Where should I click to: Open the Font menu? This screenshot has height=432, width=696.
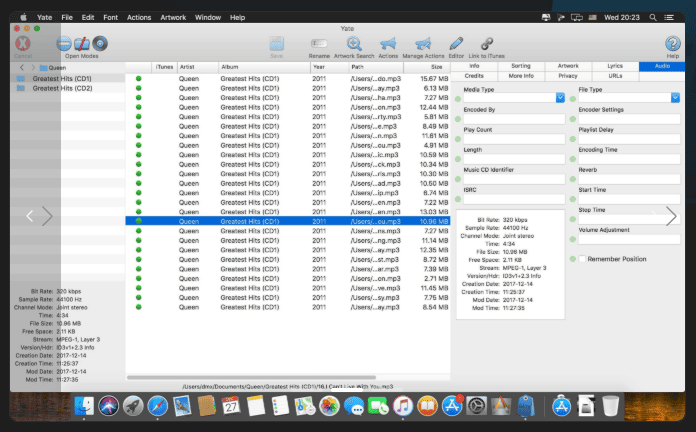point(111,17)
